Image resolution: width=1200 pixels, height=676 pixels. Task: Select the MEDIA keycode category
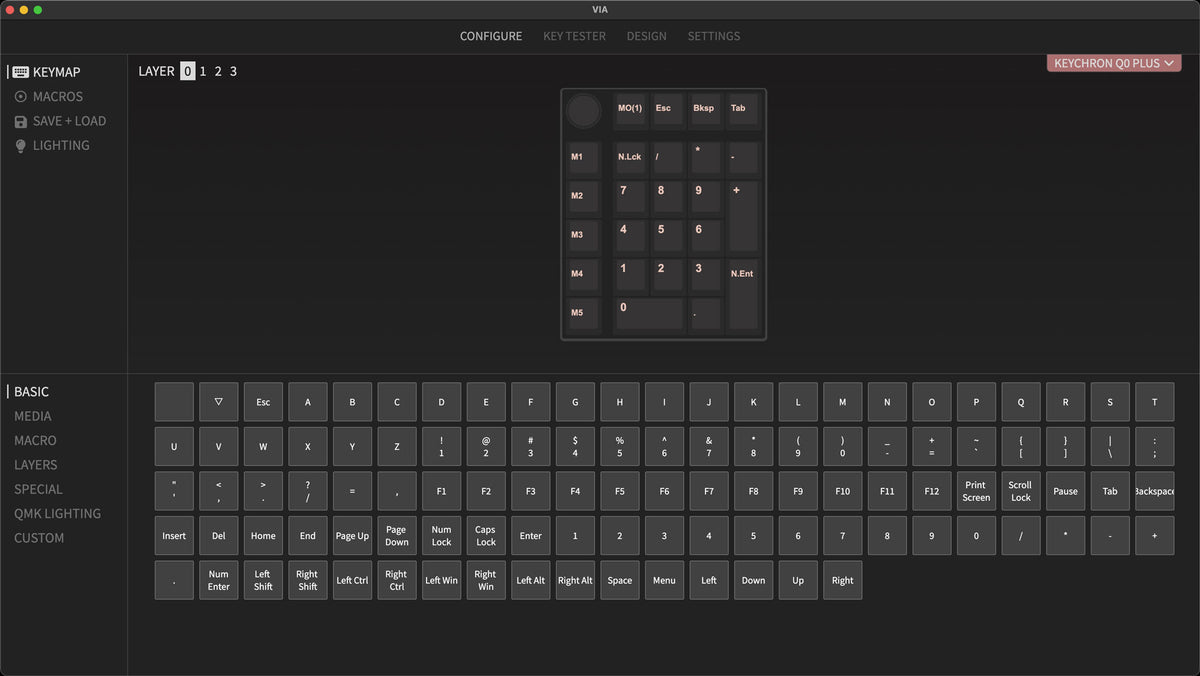pos(33,416)
